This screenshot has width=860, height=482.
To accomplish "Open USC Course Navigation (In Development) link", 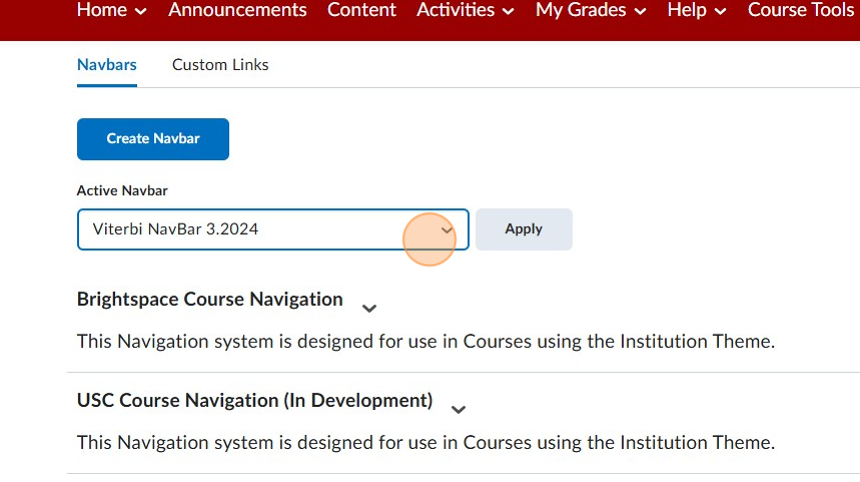I will point(255,400).
